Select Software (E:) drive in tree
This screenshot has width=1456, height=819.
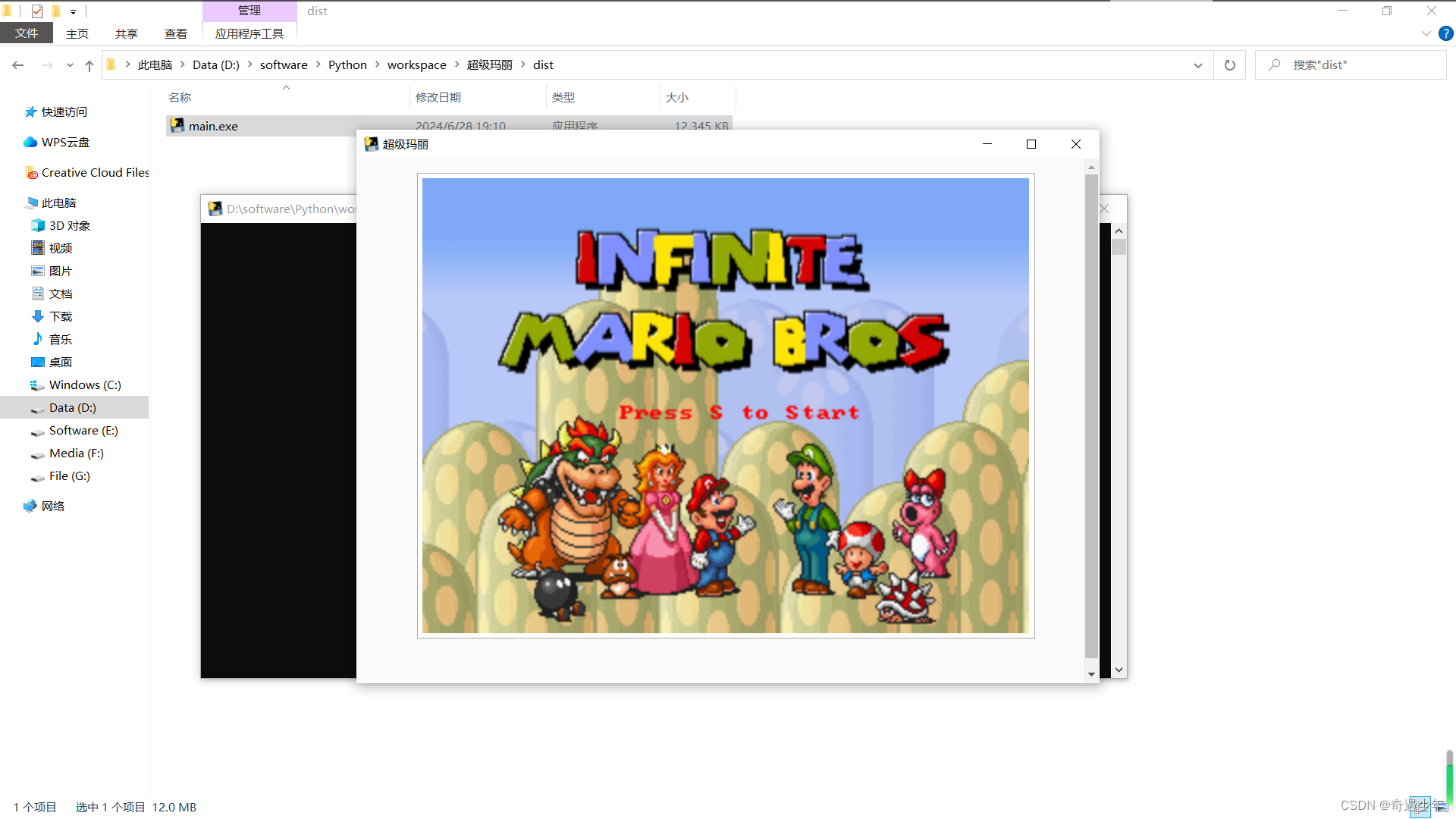tap(83, 431)
